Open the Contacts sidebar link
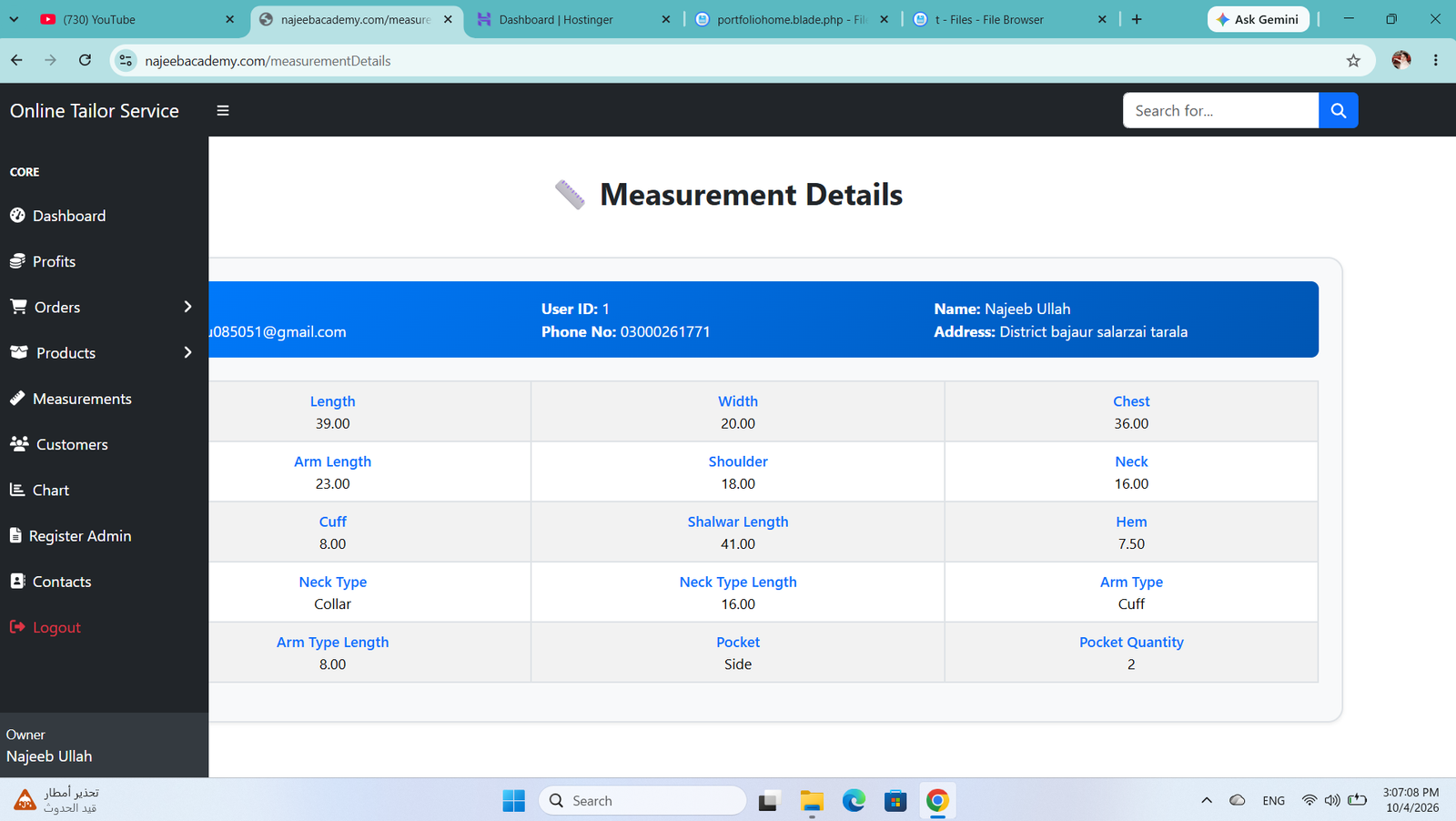The width and height of the screenshot is (1456, 821). click(62, 581)
